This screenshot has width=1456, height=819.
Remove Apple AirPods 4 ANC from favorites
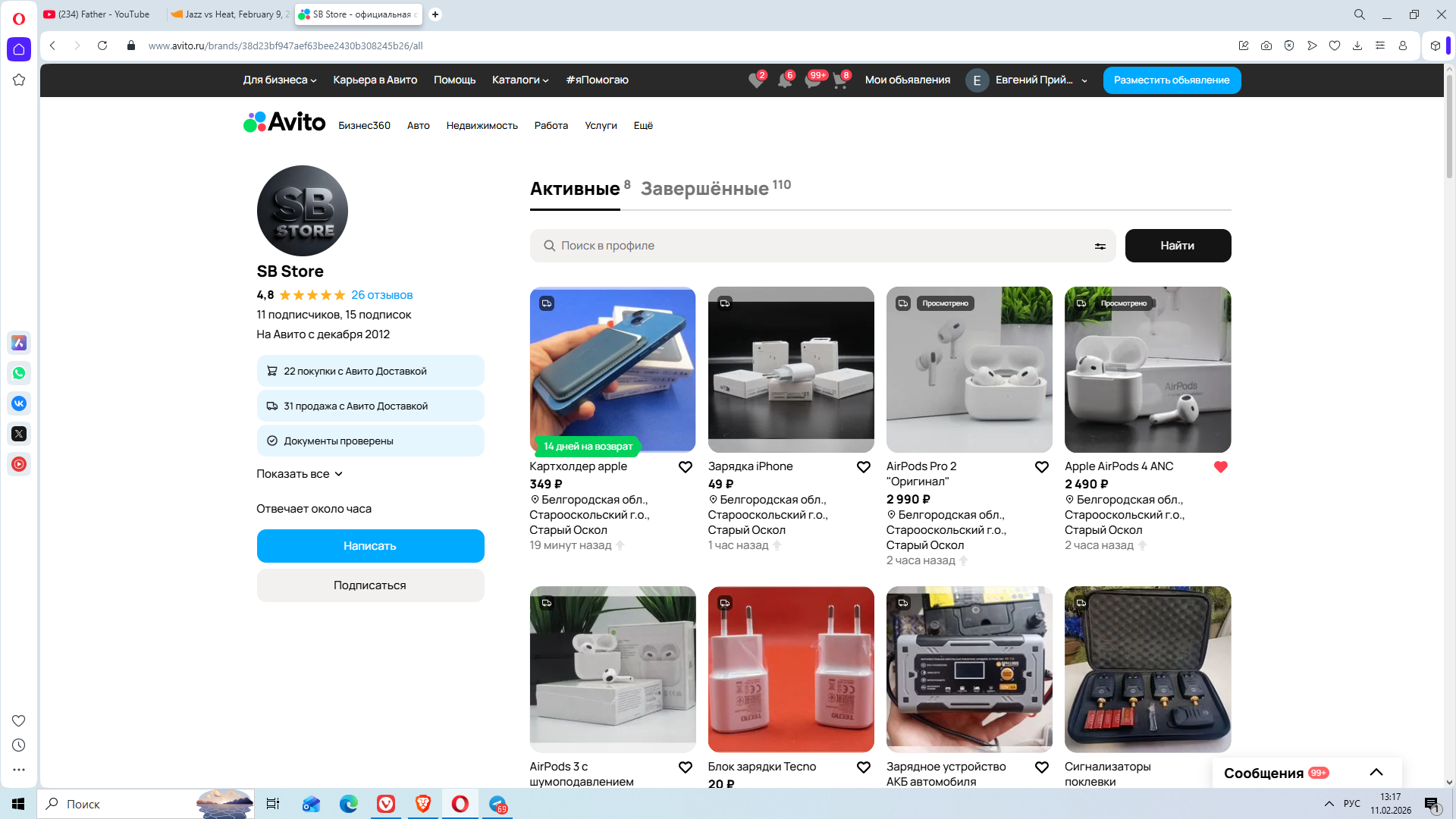(x=1220, y=467)
